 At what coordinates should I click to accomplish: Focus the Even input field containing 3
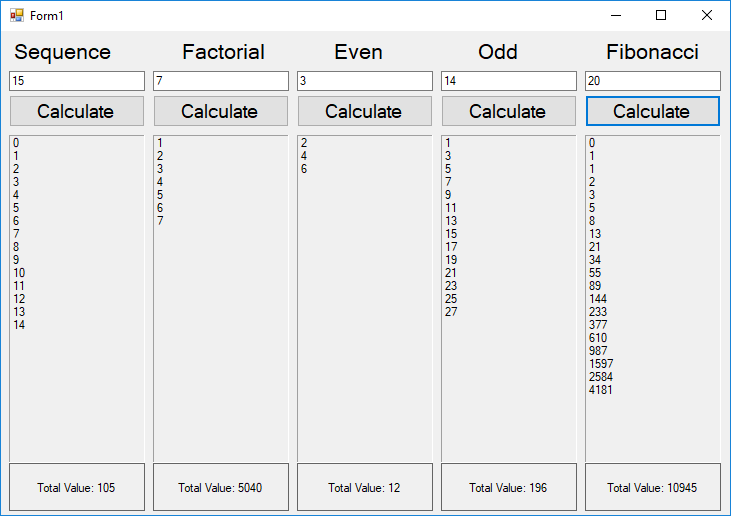tap(365, 81)
